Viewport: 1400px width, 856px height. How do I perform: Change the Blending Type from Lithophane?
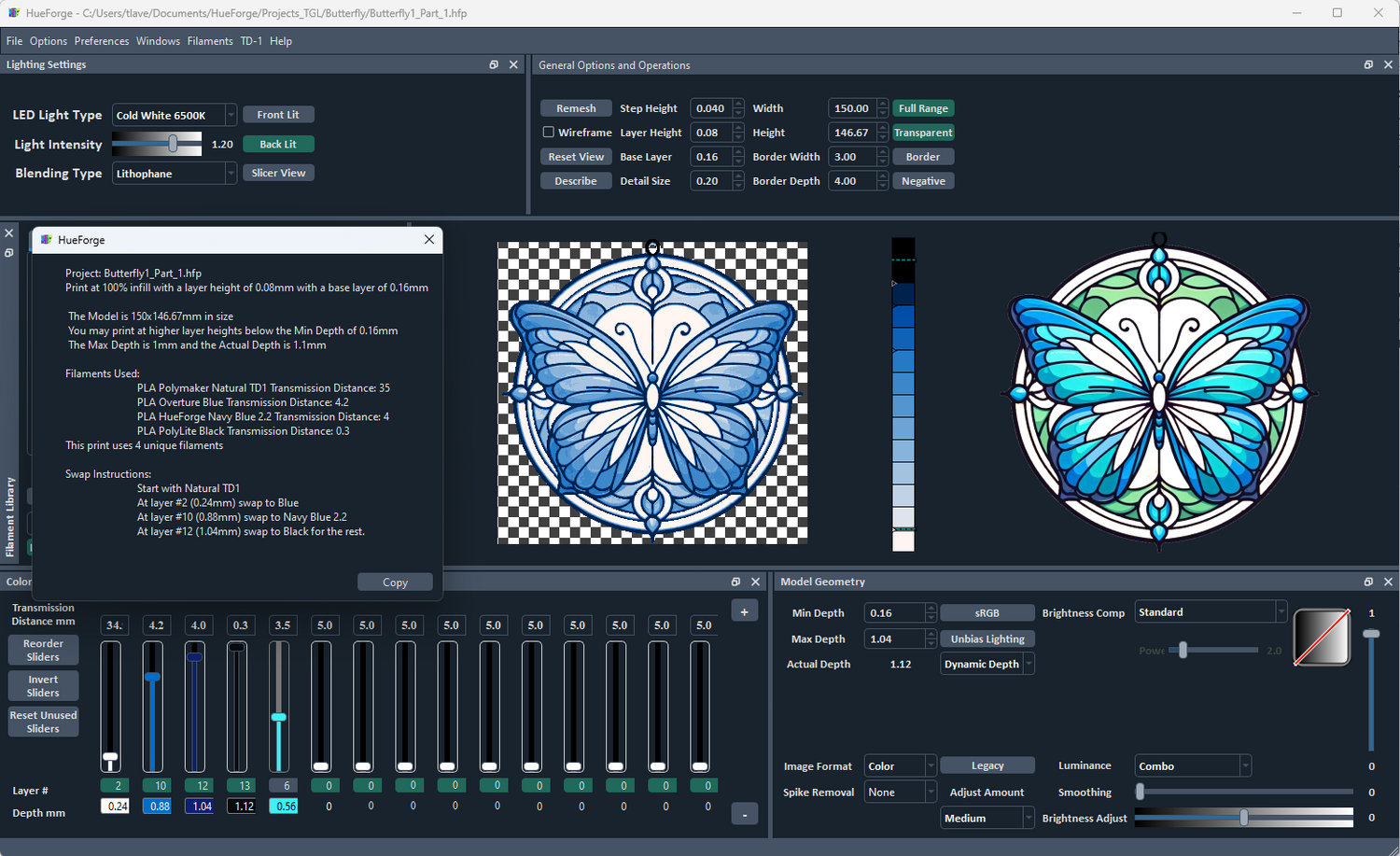click(175, 173)
